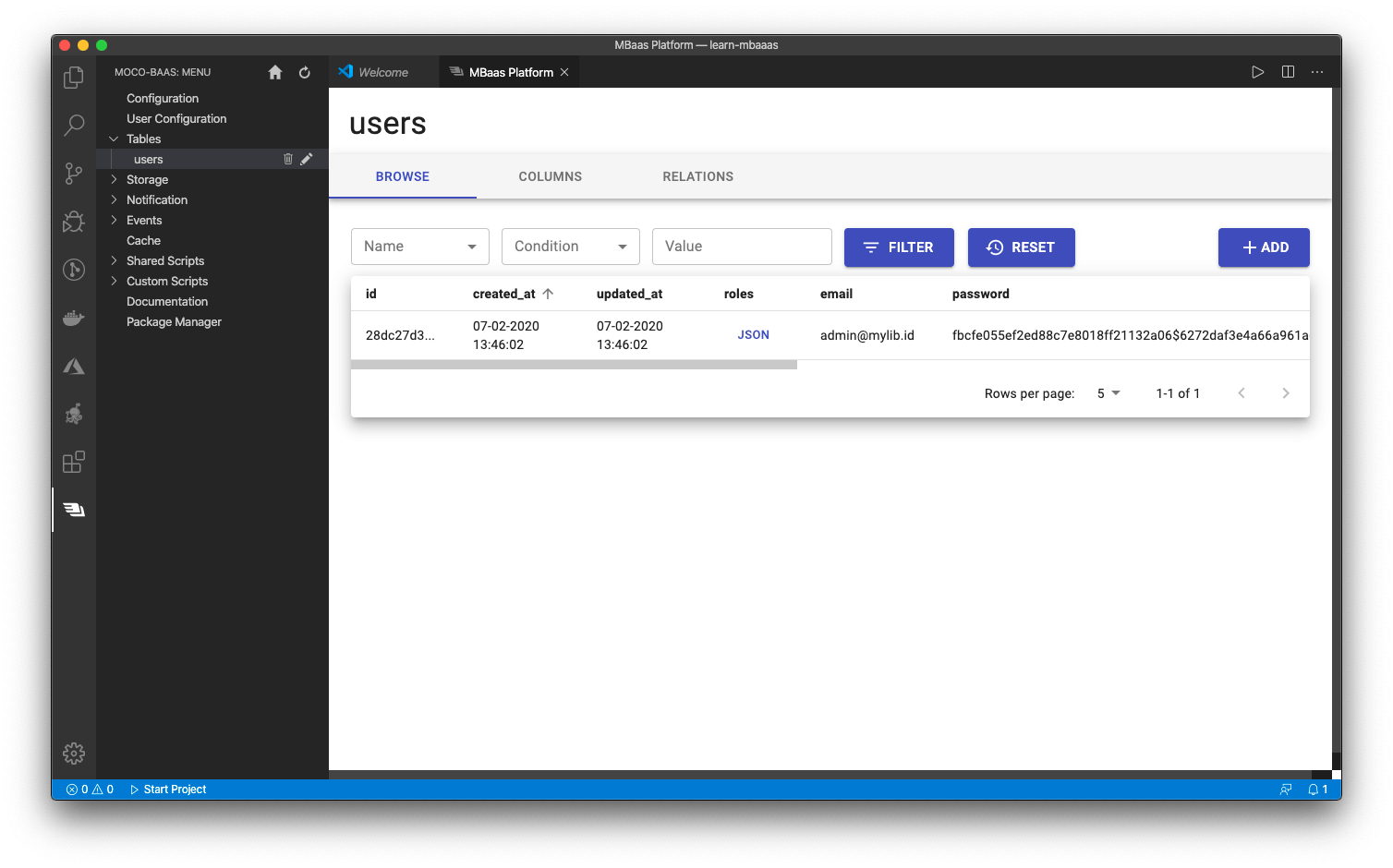Screen dimensions: 1393x868
Task: Open the Condition dropdown
Action: click(x=571, y=247)
